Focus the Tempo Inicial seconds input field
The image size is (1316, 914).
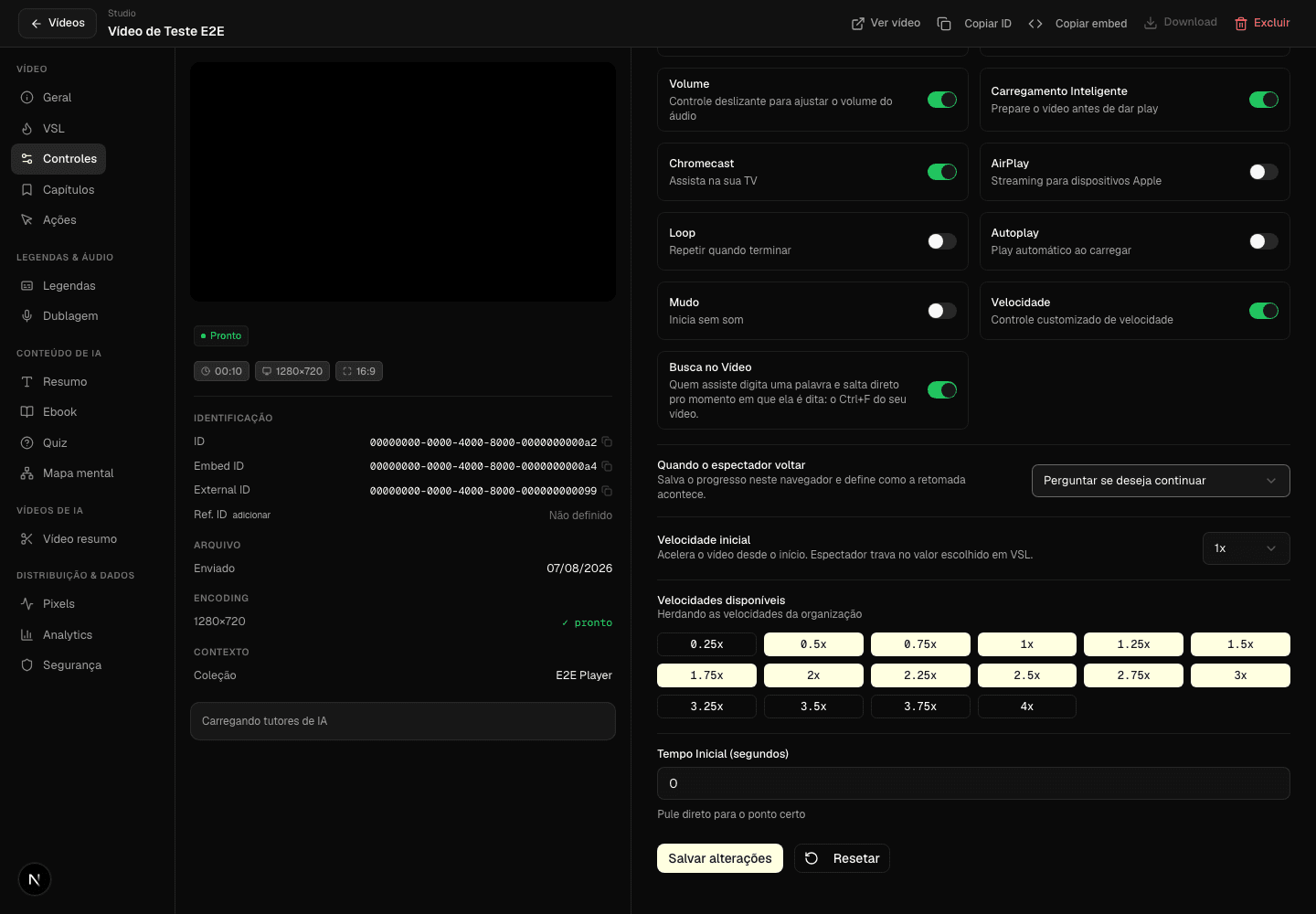coord(973,783)
